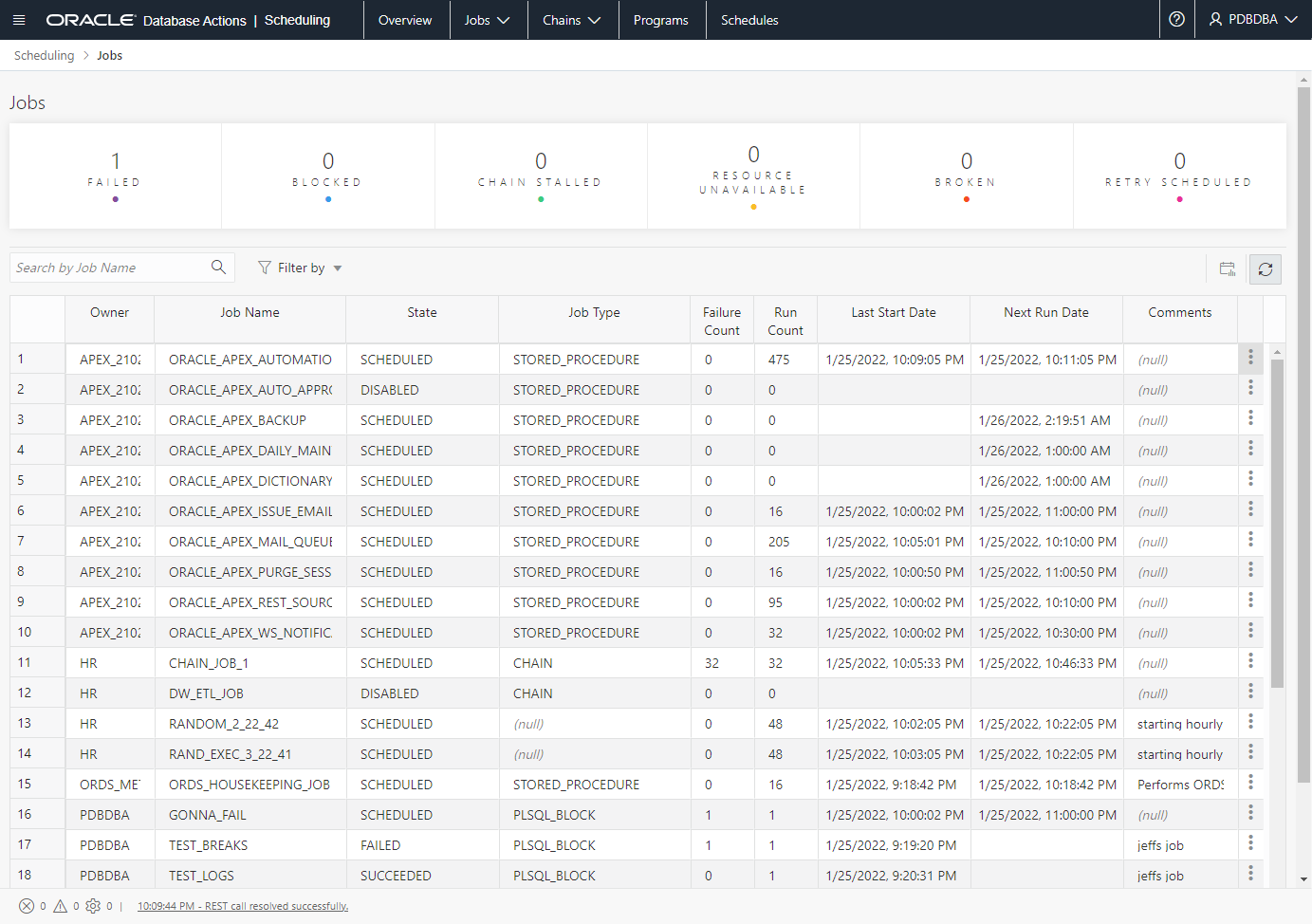Open the PDBDBA user menu
This screenshot has height=924, width=1312.
[1252, 20]
